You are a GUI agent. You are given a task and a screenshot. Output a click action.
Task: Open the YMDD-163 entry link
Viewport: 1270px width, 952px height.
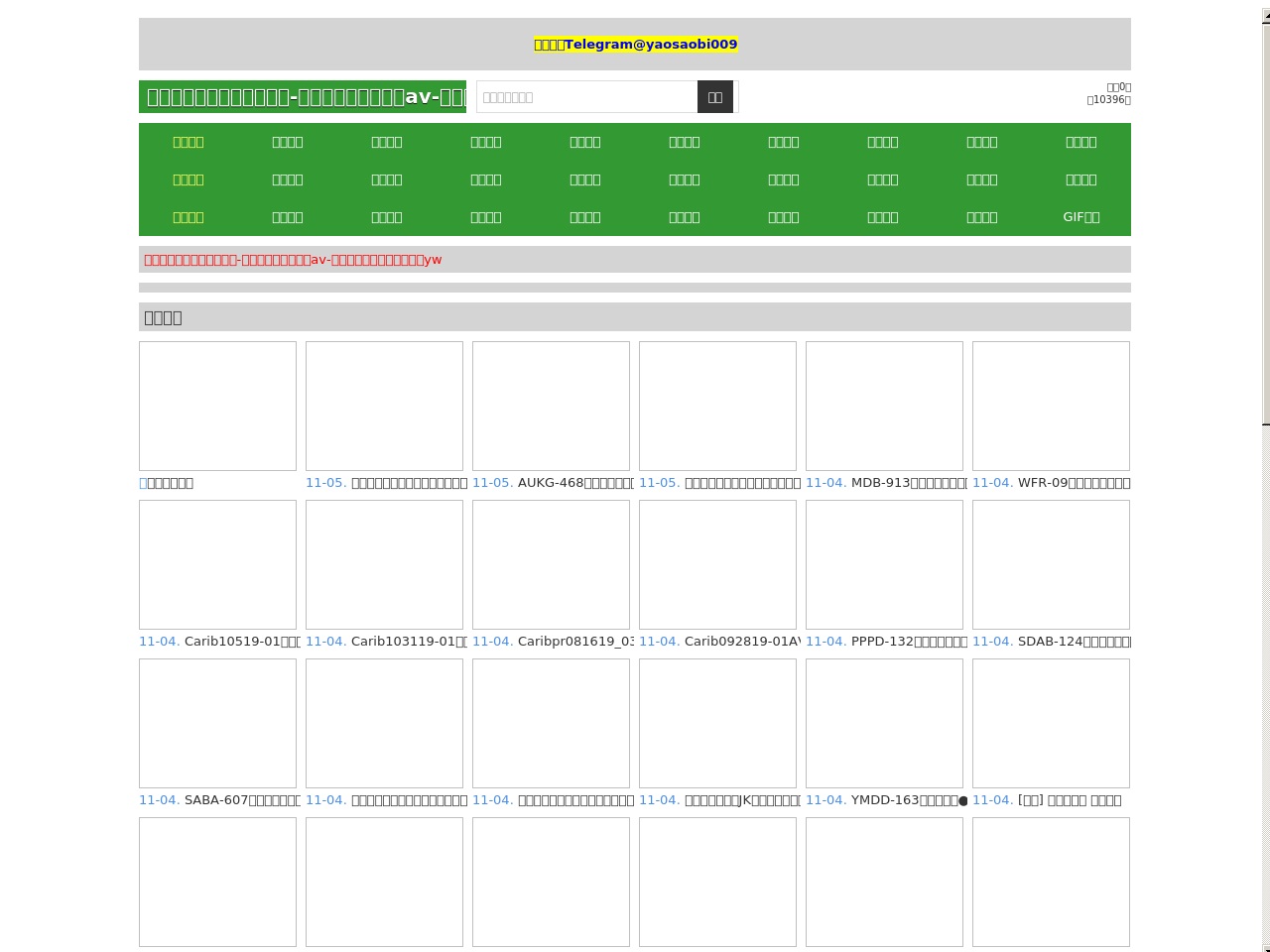pyautogui.click(x=909, y=800)
